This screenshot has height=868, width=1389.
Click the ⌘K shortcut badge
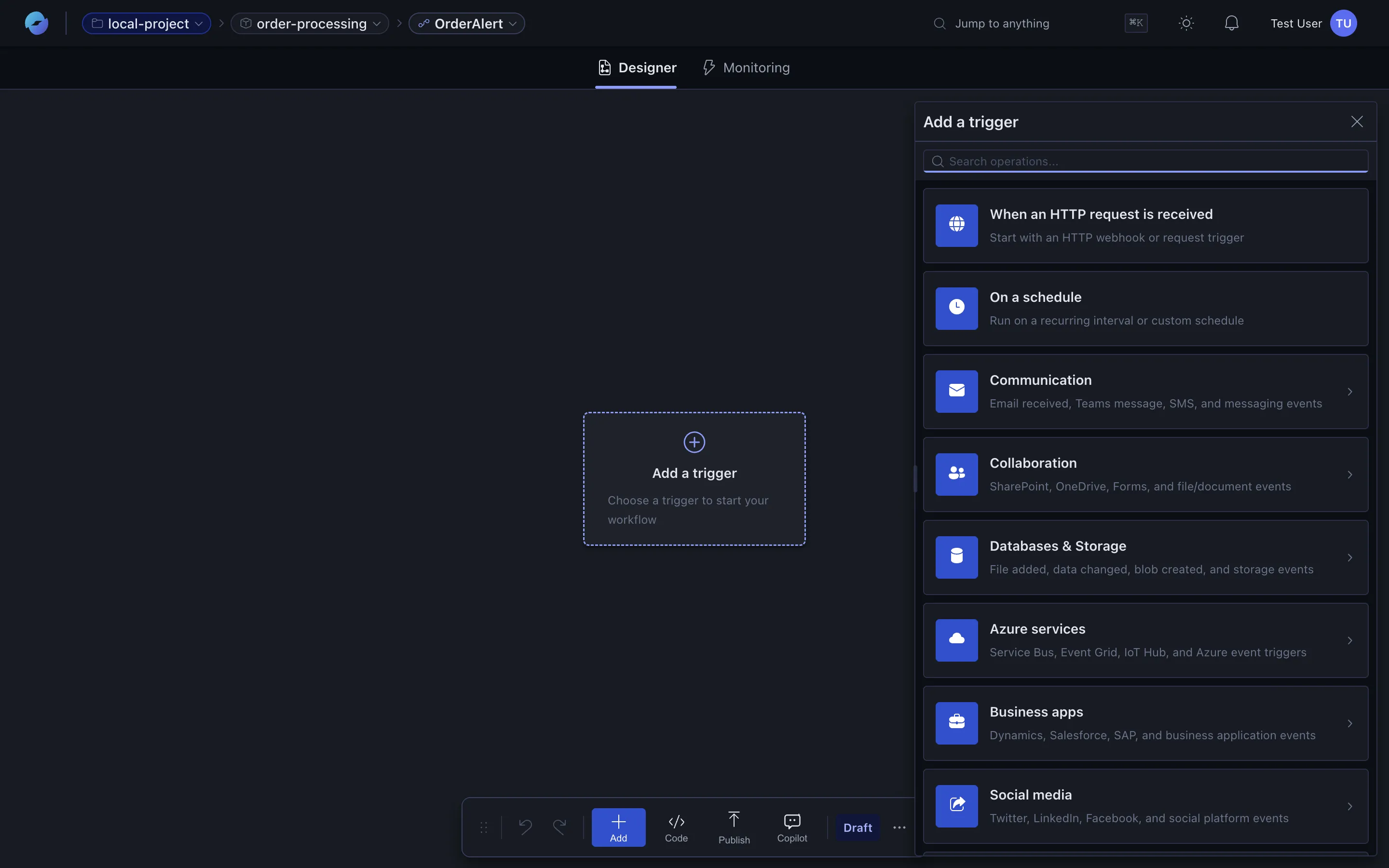(1136, 23)
